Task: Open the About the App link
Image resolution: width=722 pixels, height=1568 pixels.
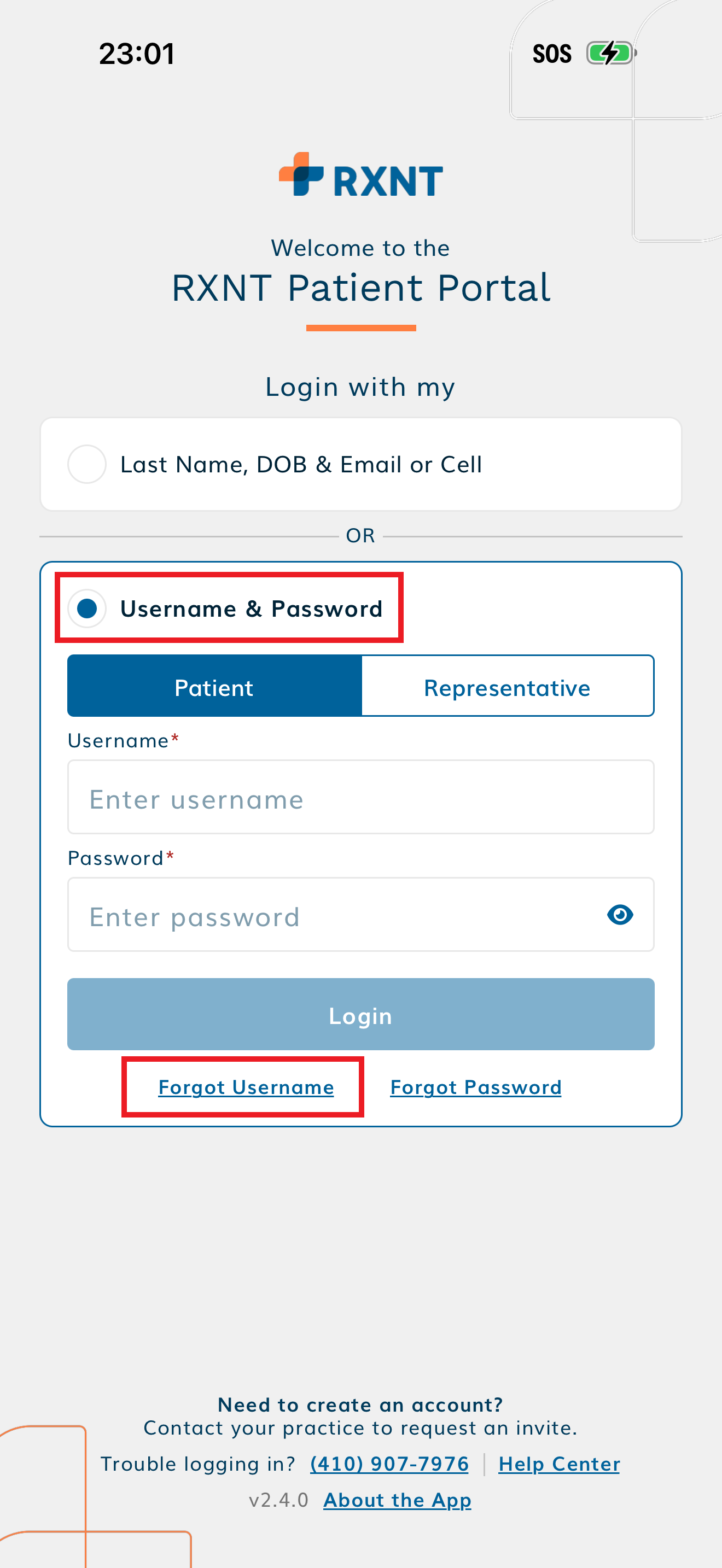Action: coord(397,1500)
